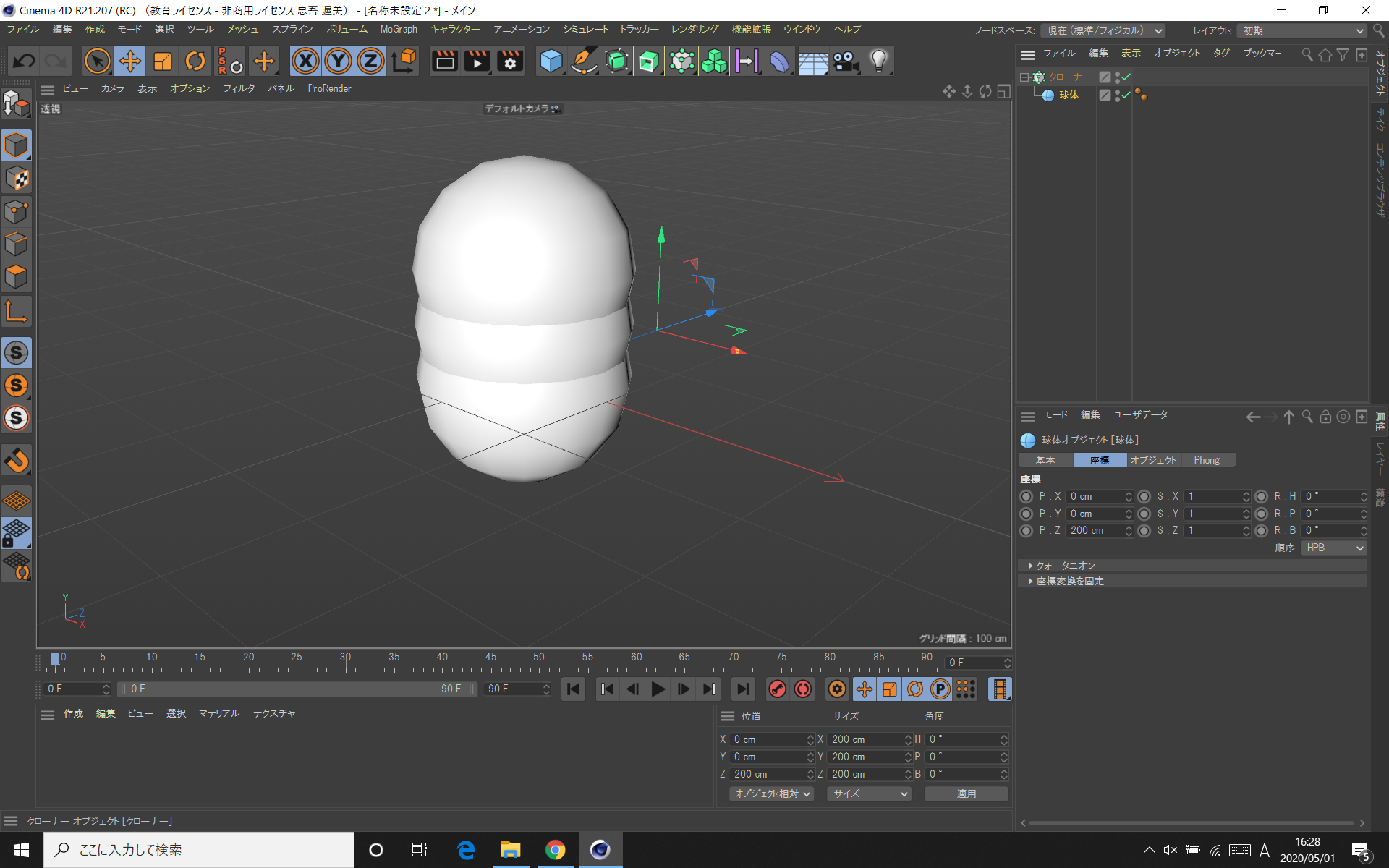Toggle the viewport maximize icon

point(1003,91)
